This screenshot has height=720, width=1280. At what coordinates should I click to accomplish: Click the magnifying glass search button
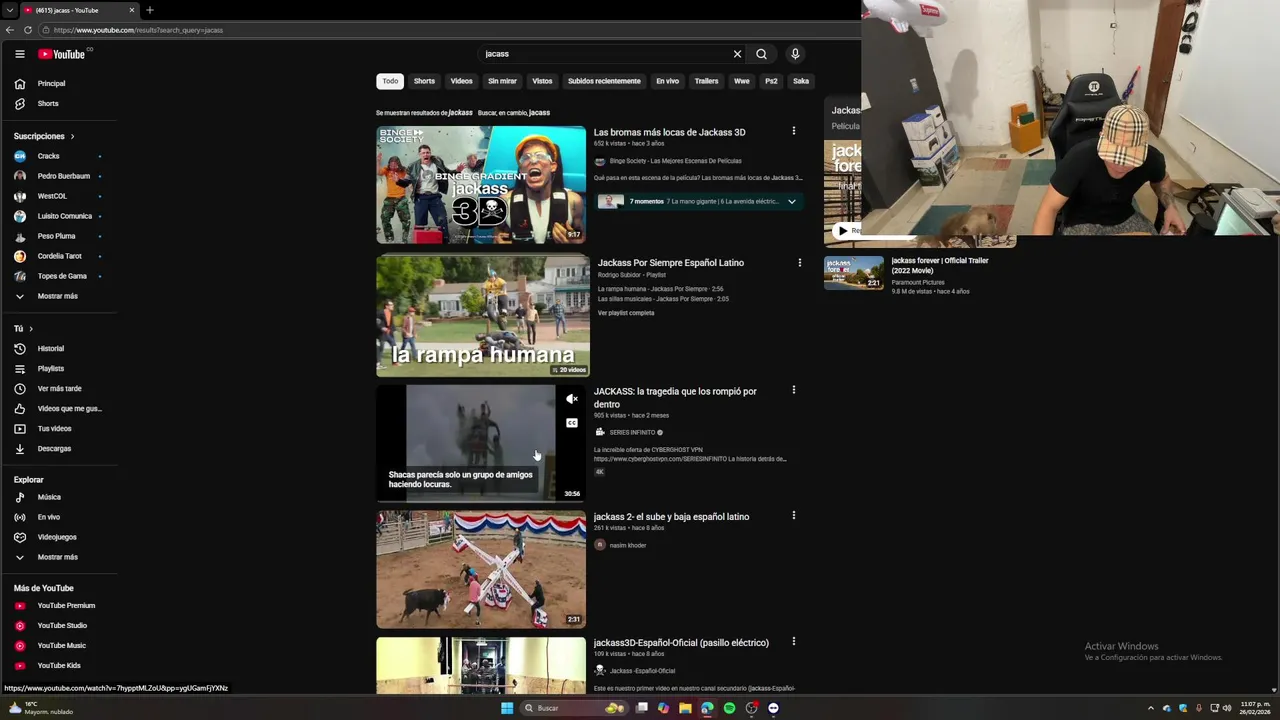(761, 54)
